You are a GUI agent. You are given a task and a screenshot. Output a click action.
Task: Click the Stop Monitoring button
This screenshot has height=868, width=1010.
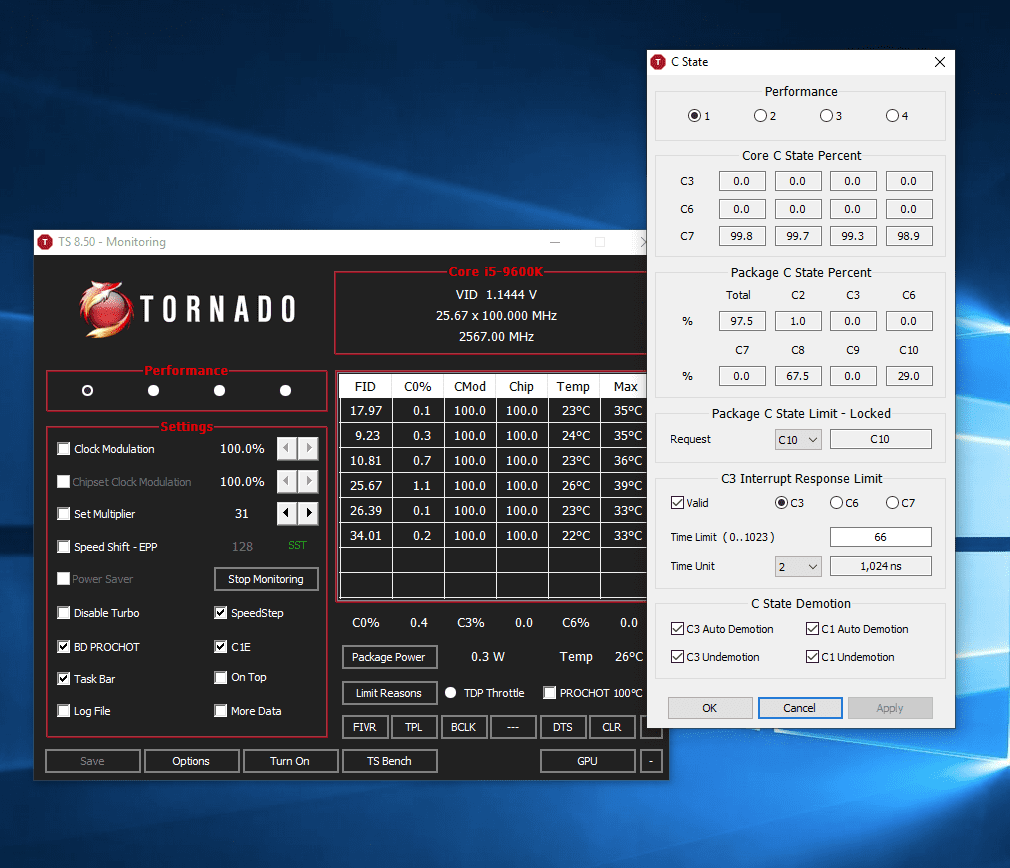(266, 579)
